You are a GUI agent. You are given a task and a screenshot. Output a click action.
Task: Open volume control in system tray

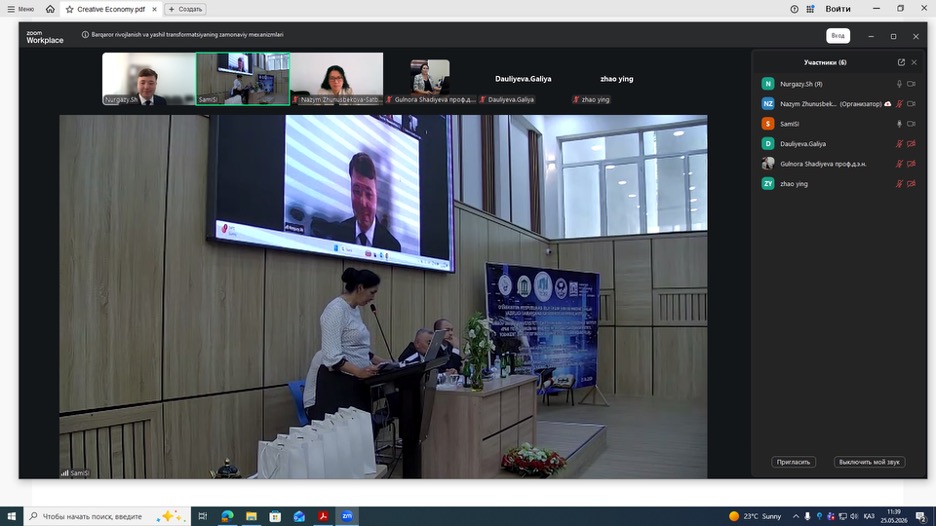coord(854,516)
